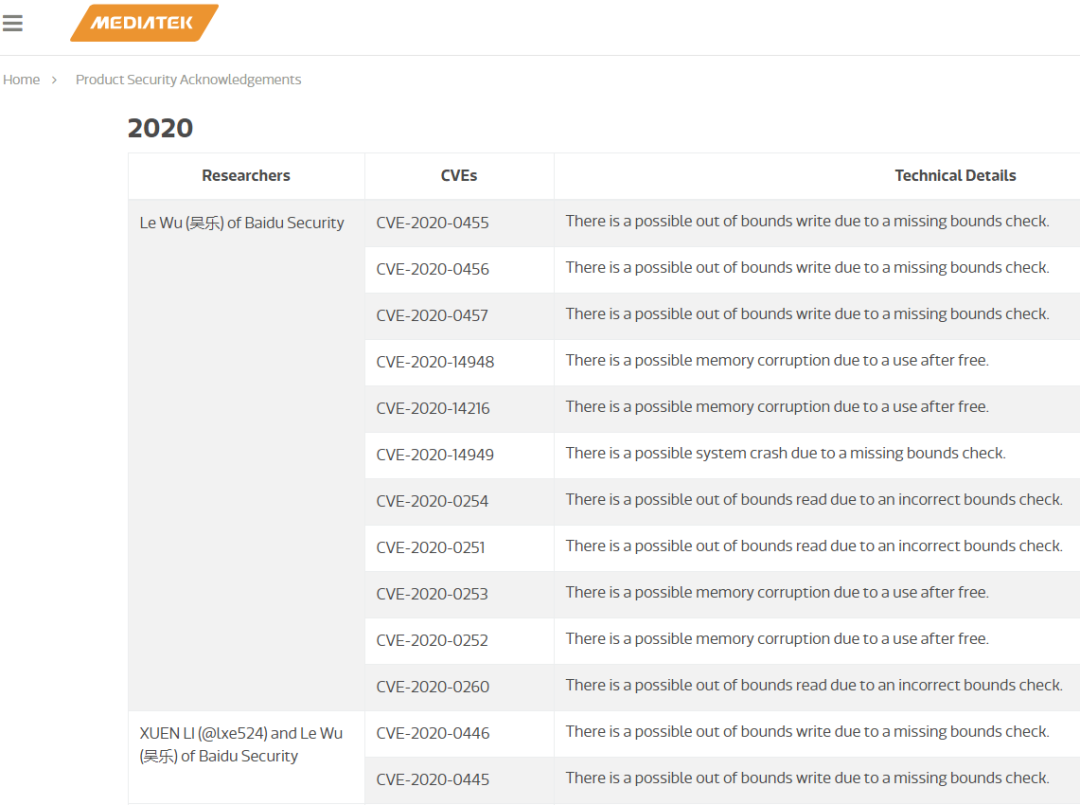The image size is (1080, 805).
Task: Go to the Home breadcrumb link
Action: [21, 79]
